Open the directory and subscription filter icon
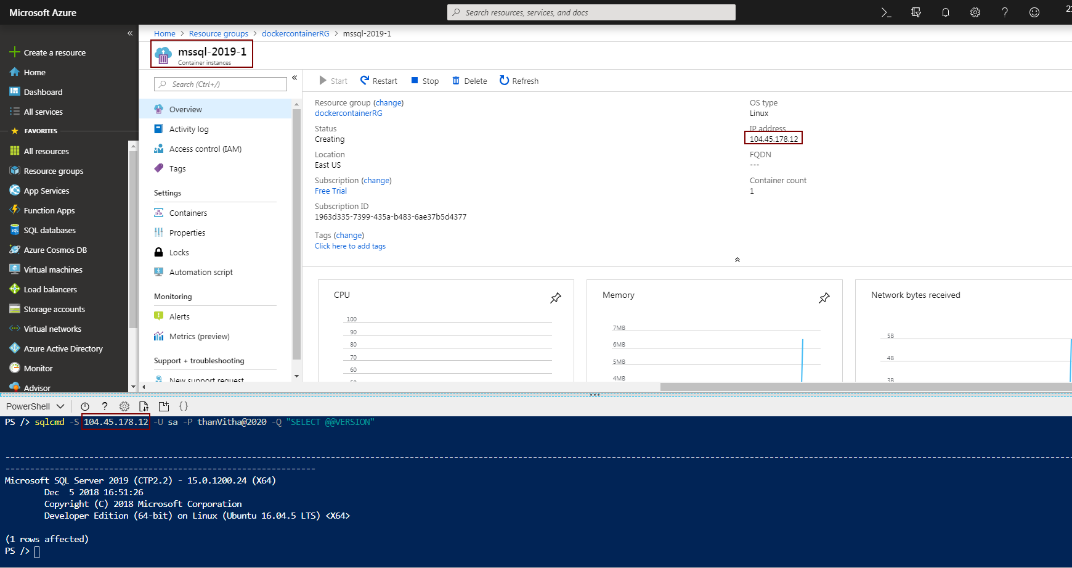This screenshot has width=1072, height=568. [916, 12]
